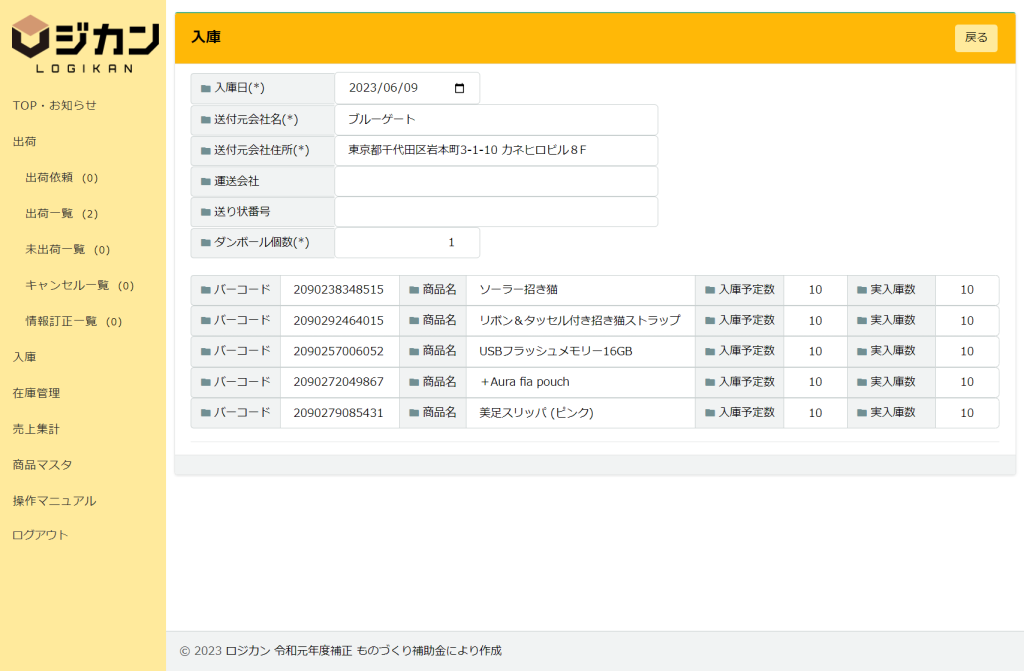Screen dimensions: 1024x671
Task: Select 在庫管理 in the sidebar
Action: (36, 393)
